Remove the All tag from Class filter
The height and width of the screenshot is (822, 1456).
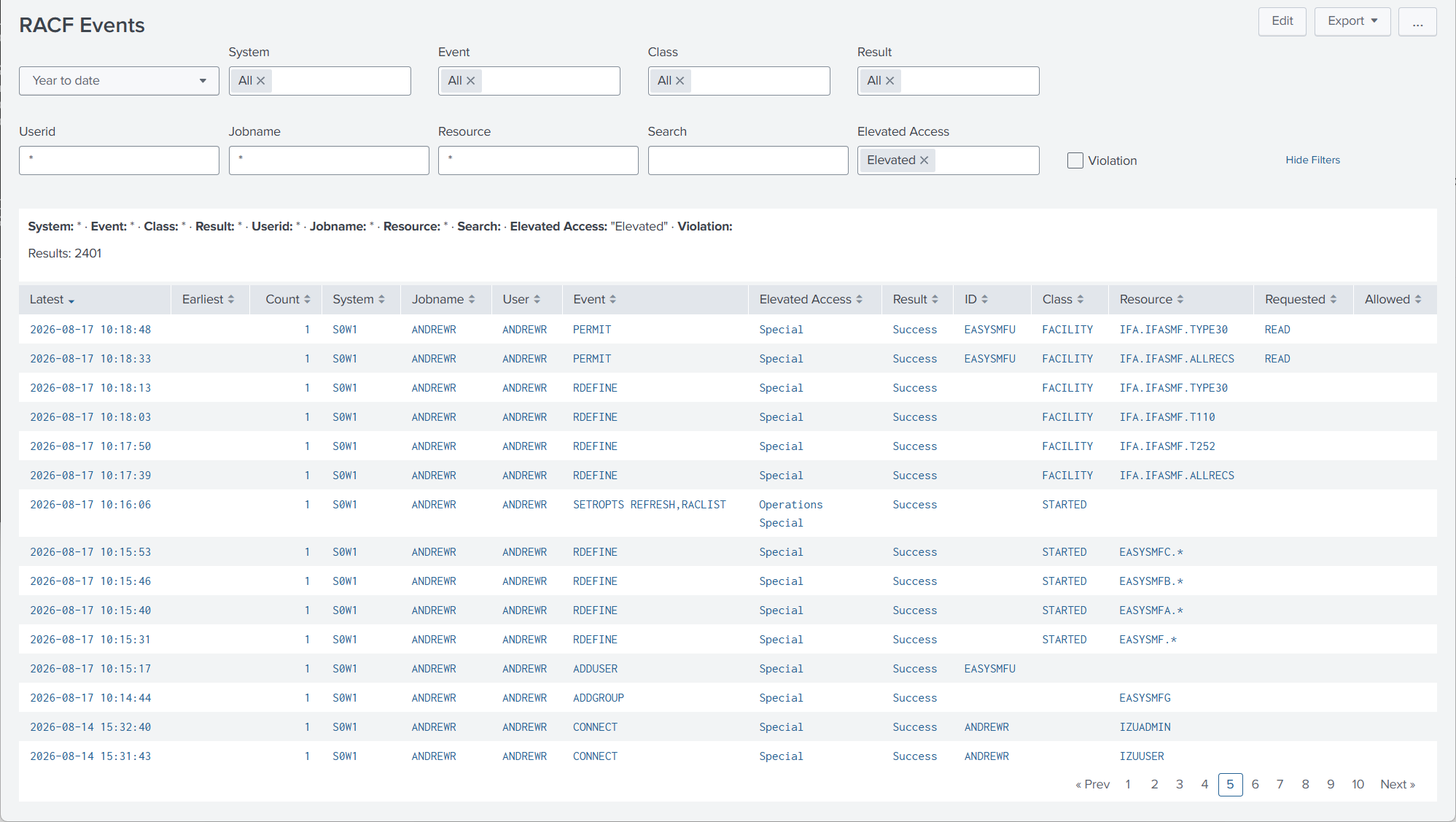pos(680,81)
